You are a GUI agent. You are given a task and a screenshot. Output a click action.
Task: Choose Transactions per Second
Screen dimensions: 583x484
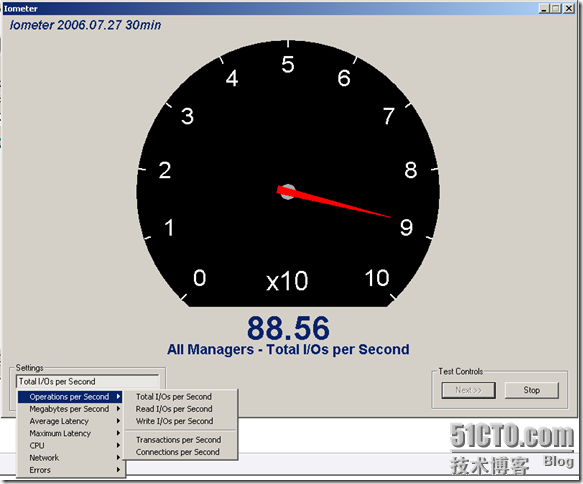pyautogui.click(x=180, y=440)
